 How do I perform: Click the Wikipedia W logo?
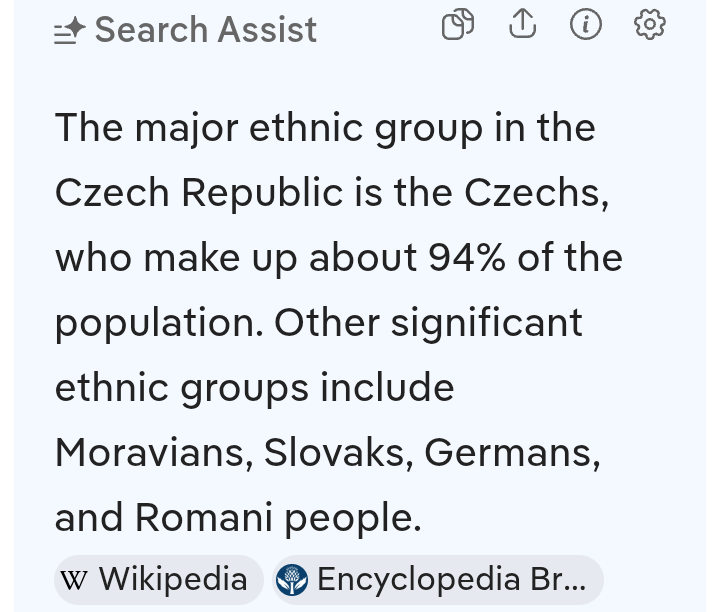[74, 580]
